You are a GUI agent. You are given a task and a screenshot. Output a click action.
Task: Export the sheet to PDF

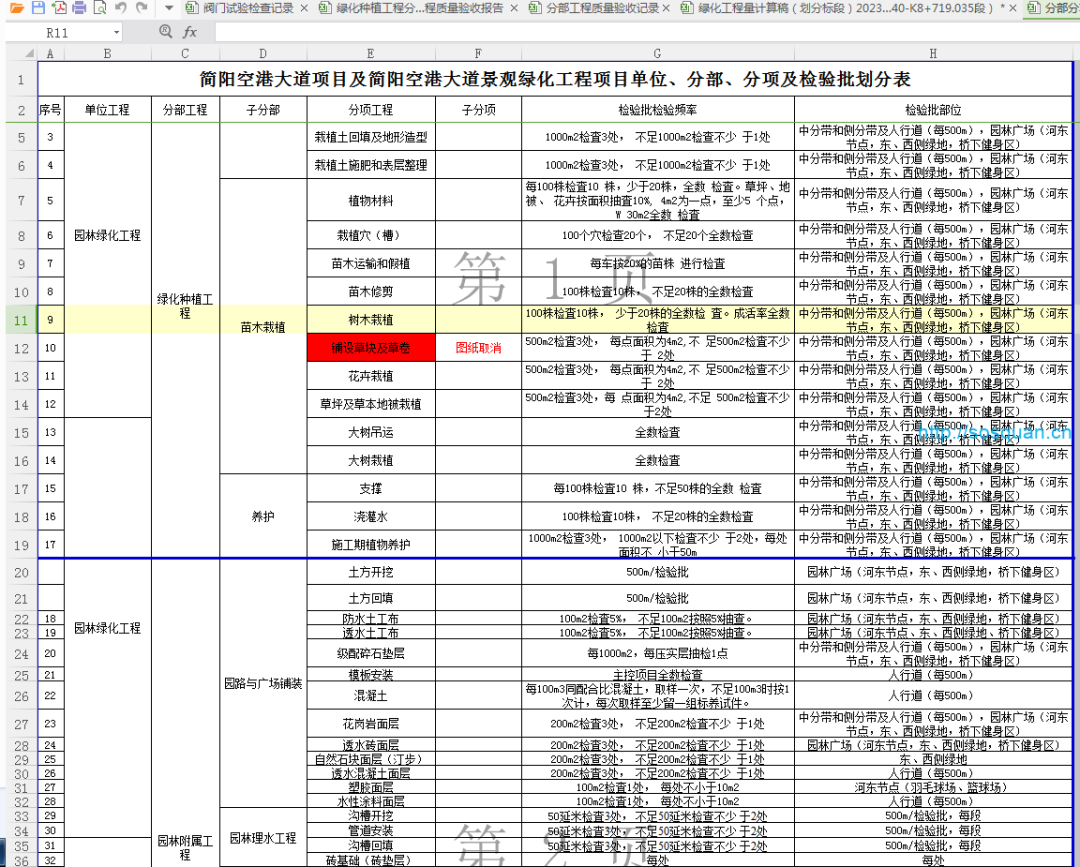(59, 8)
